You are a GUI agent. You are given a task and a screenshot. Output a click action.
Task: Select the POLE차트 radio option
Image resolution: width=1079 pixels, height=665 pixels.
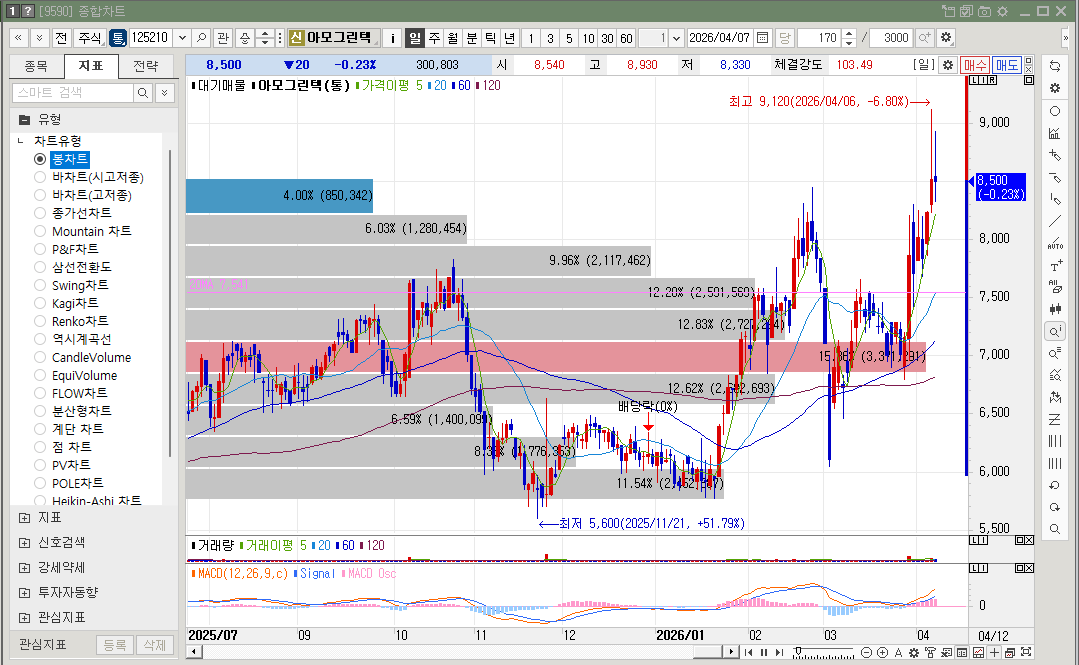coord(40,483)
